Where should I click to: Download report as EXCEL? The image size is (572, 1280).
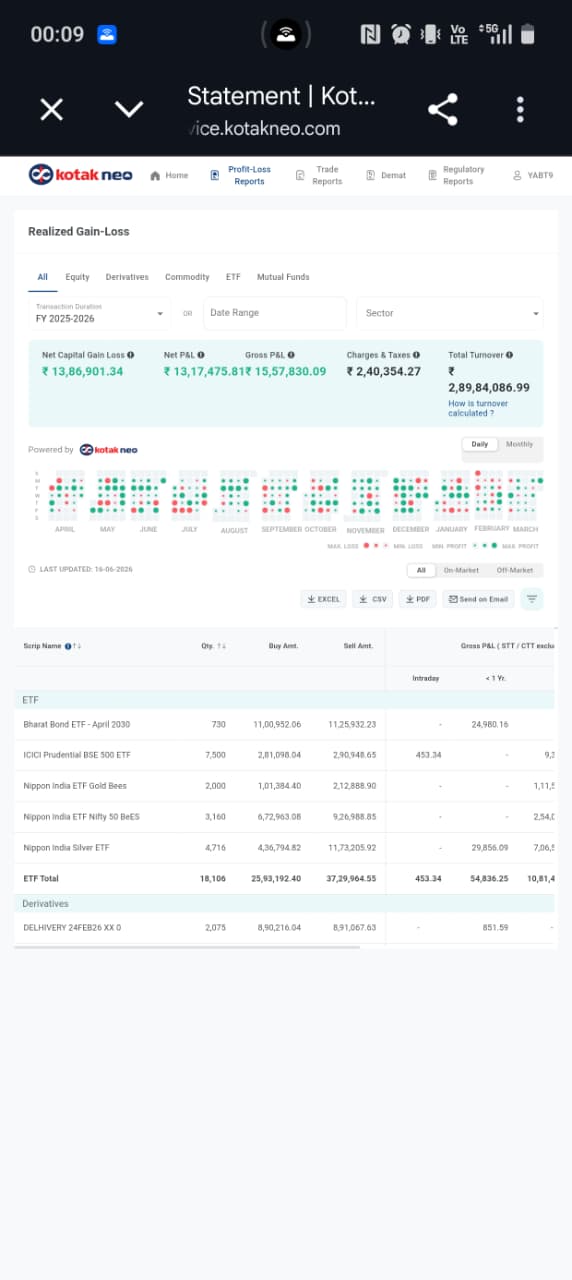tap(323, 599)
